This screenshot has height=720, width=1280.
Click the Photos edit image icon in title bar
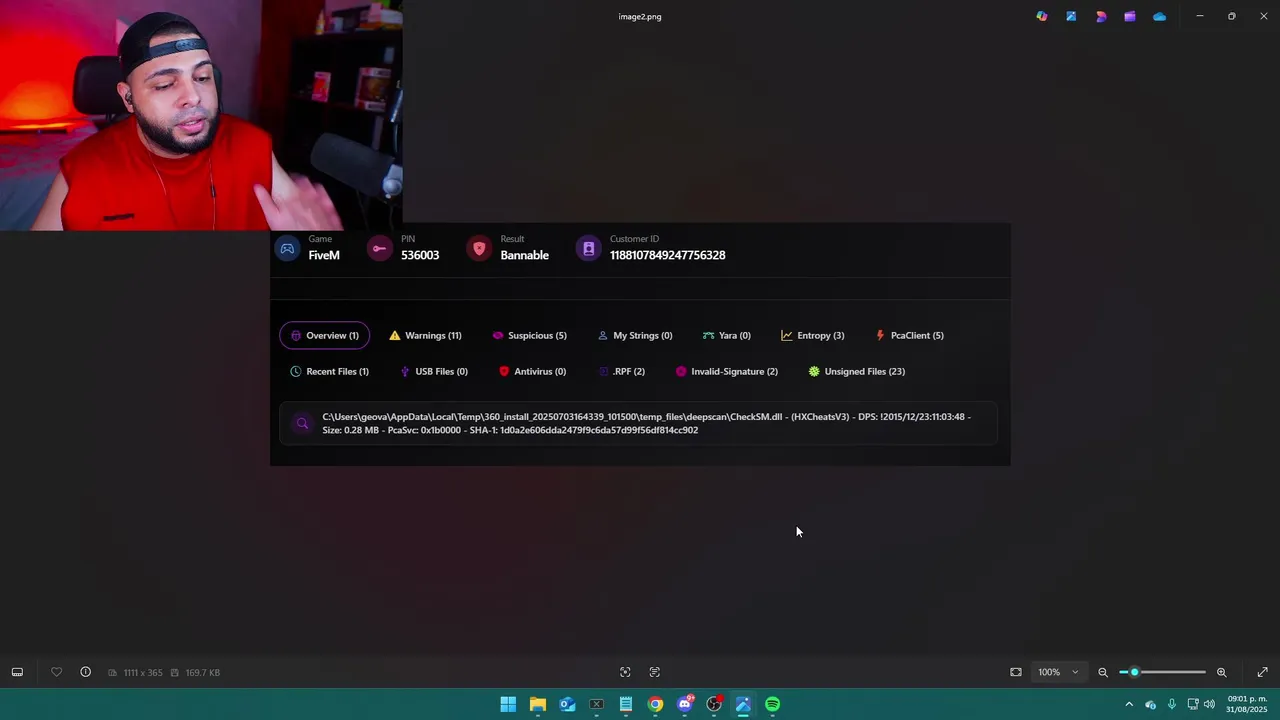[1071, 16]
